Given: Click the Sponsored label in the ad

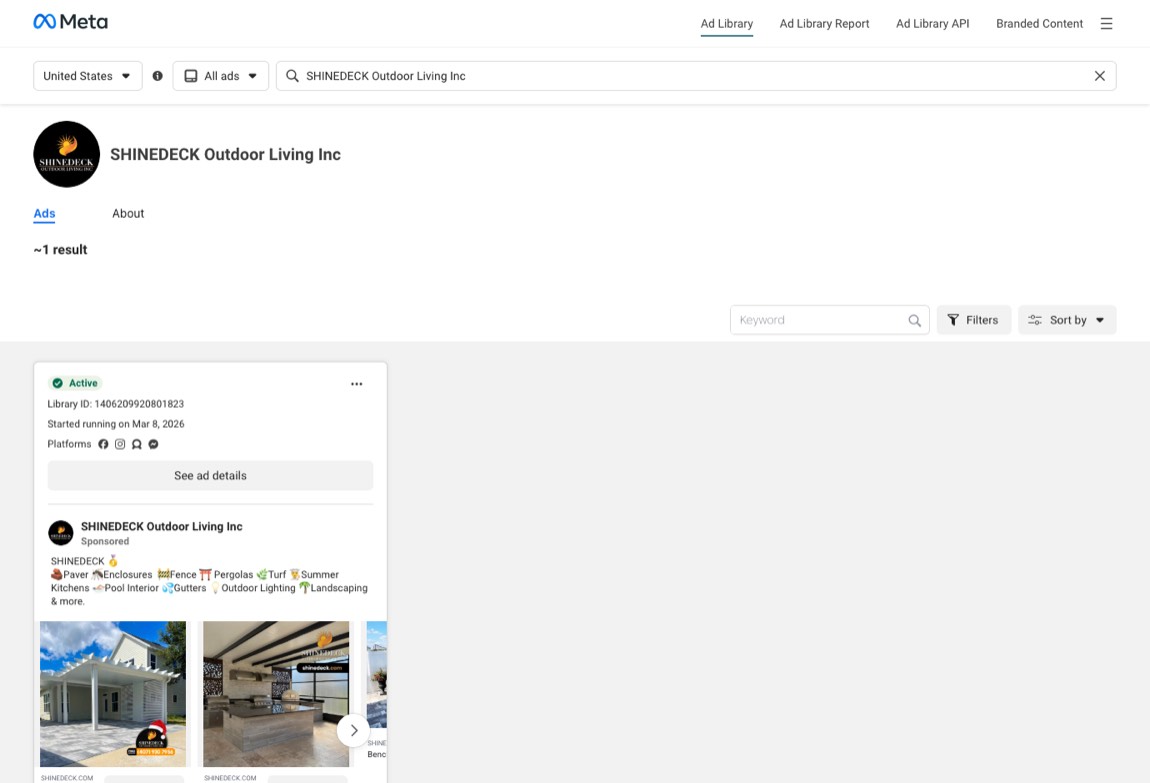Looking at the screenshot, I should [105, 541].
